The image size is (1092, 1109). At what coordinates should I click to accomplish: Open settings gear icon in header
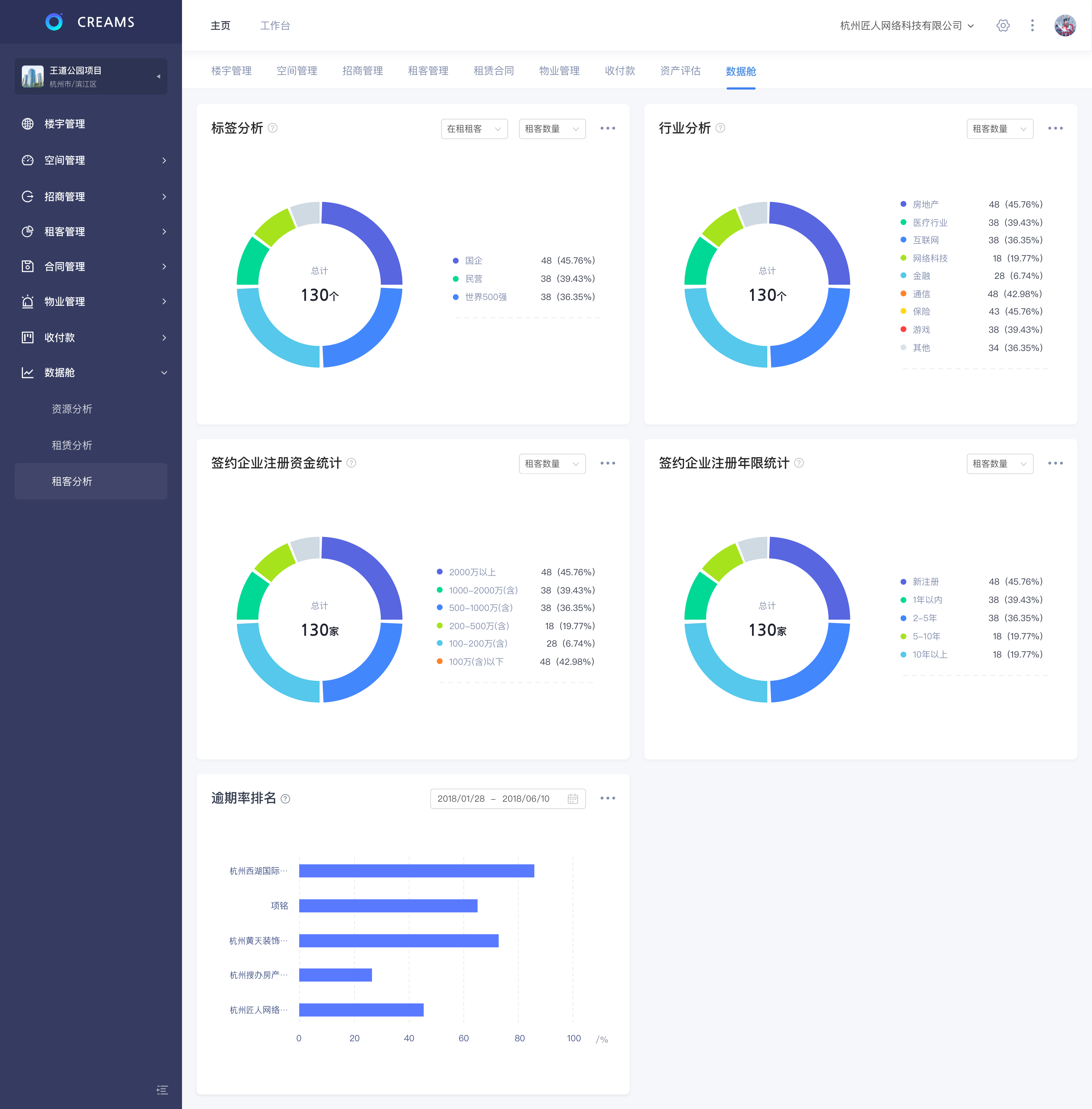coord(1002,26)
